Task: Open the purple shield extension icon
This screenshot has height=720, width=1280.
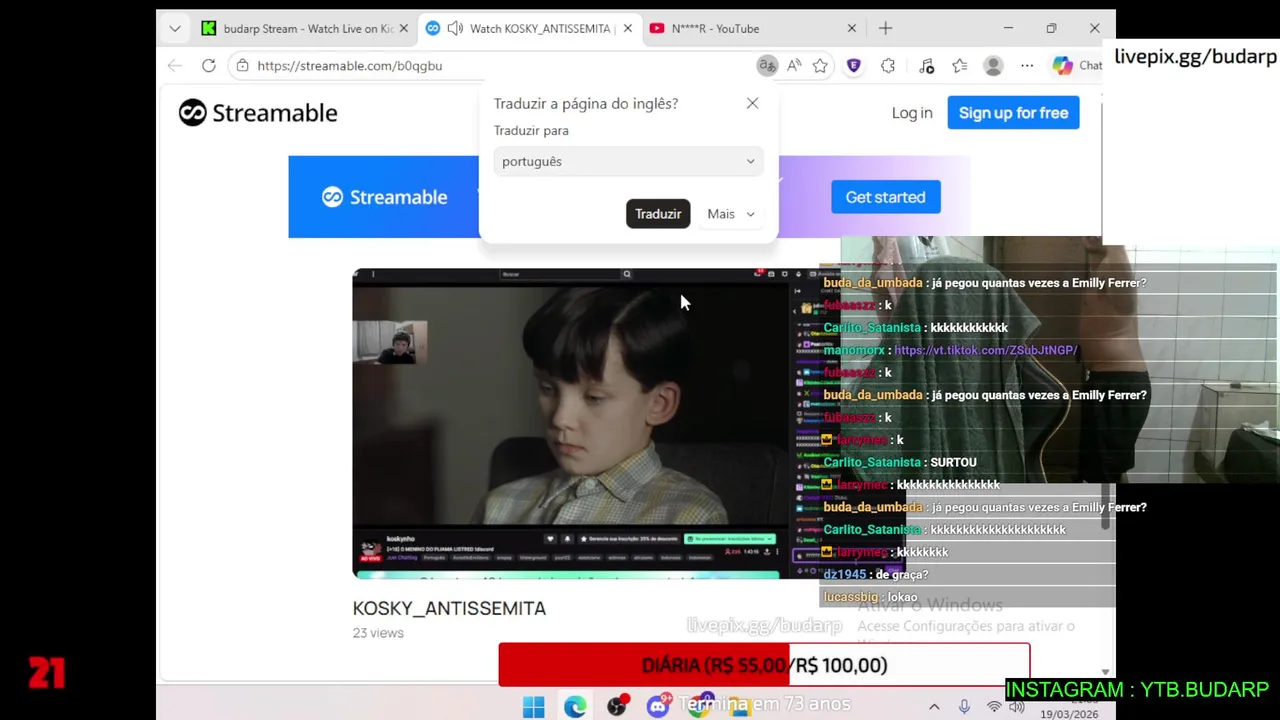Action: [x=853, y=66]
